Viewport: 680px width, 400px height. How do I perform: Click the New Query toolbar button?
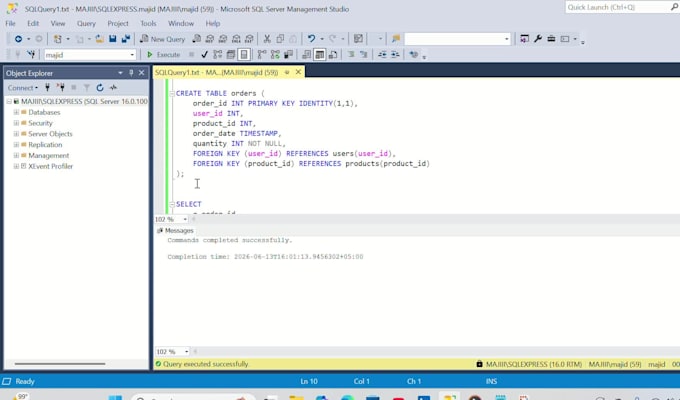click(163, 39)
